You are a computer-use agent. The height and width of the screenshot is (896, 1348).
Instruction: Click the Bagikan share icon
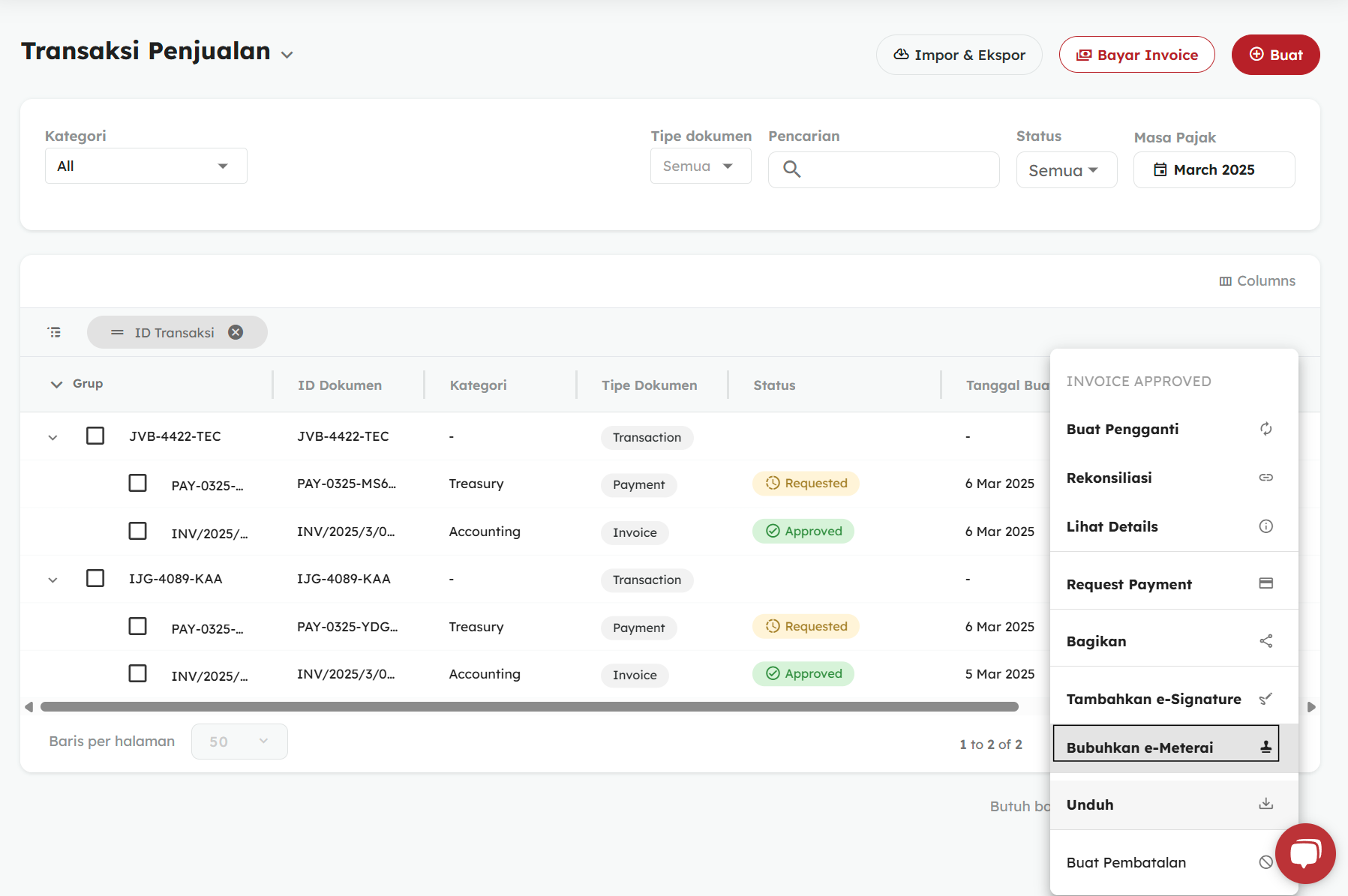[1265, 641]
